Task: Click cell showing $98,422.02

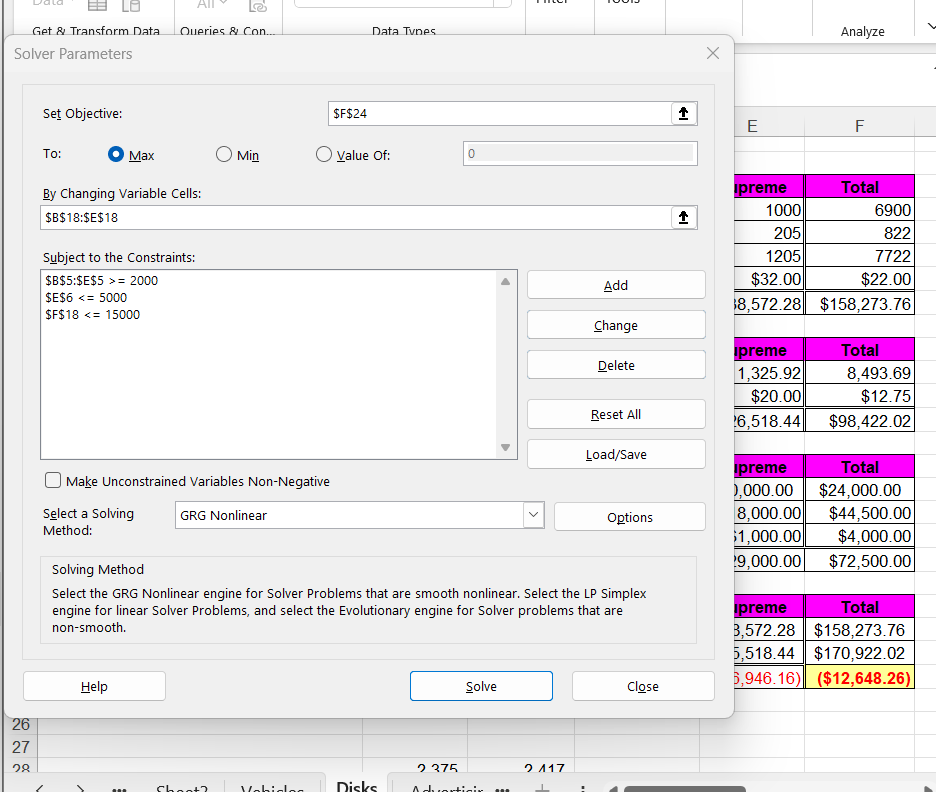Action: (x=860, y=421)
